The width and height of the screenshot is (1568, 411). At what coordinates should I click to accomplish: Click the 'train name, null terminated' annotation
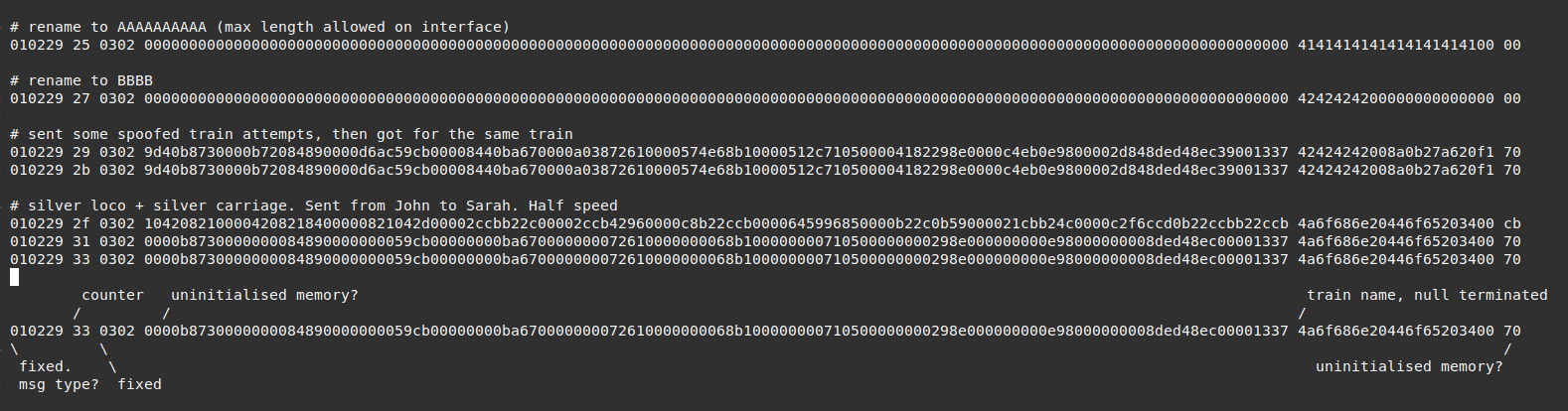pos(1427,295)
